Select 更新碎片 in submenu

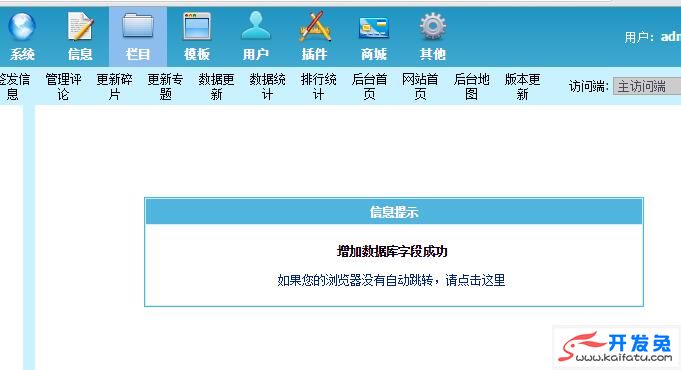pos(114,86)
